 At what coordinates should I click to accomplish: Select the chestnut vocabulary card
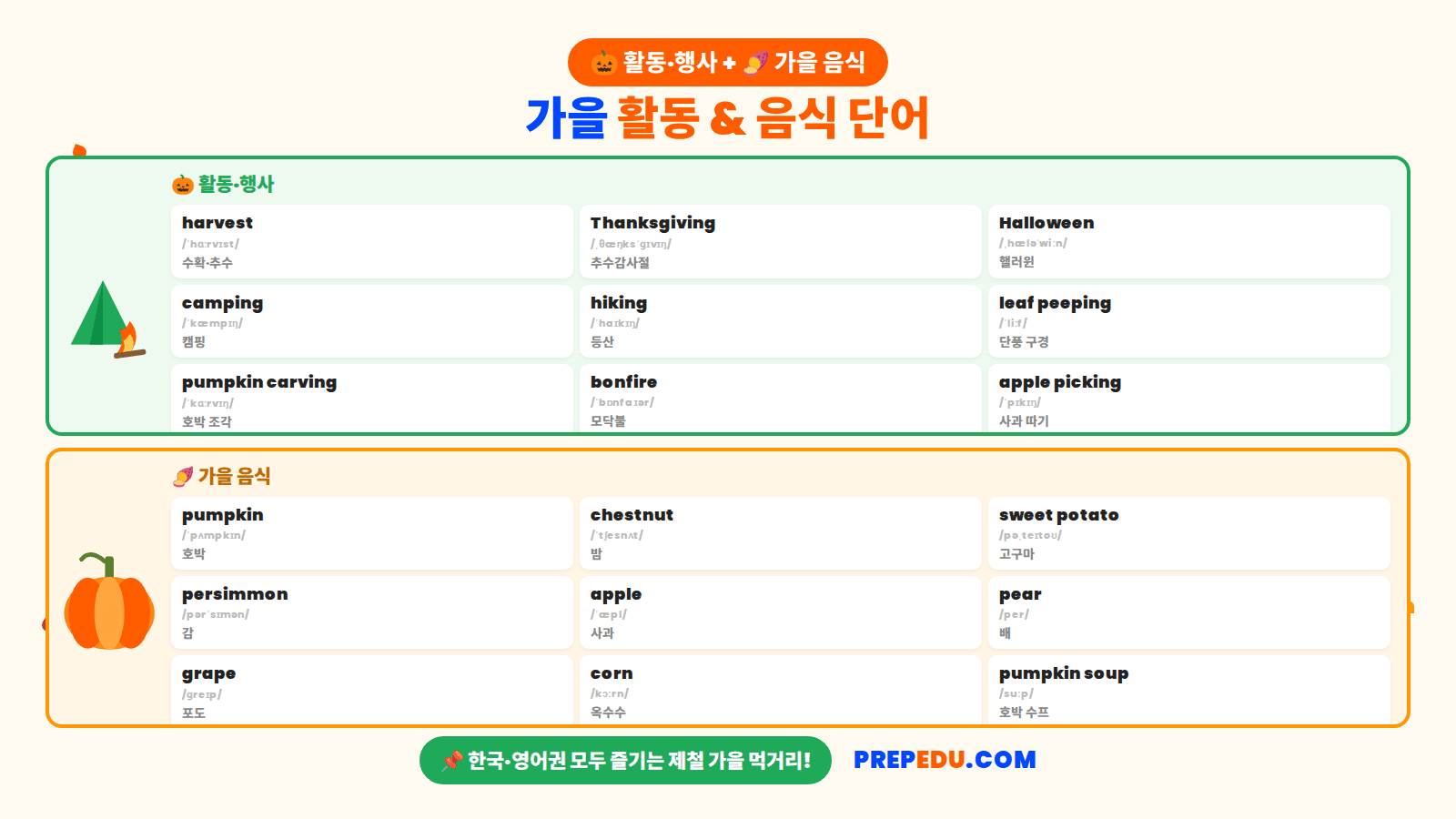point(781,533)
